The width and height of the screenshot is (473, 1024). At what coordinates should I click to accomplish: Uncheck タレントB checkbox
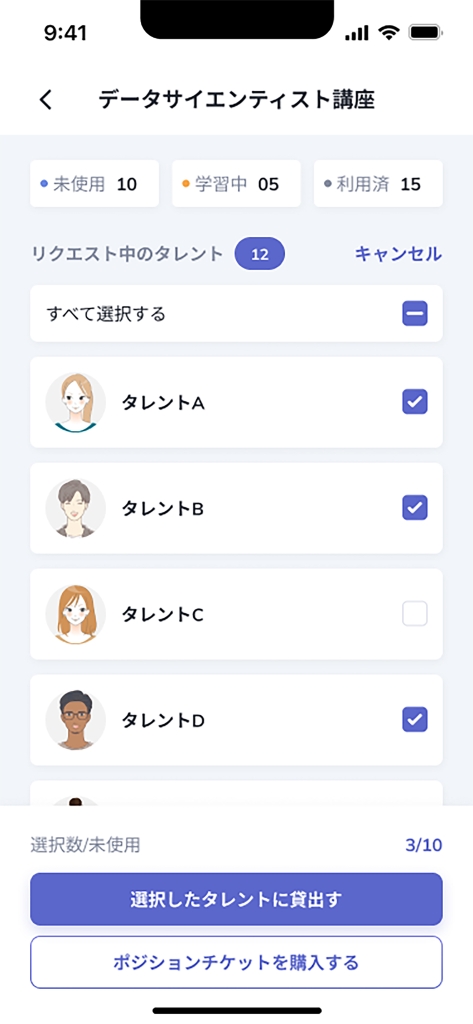tap(415, 507)
